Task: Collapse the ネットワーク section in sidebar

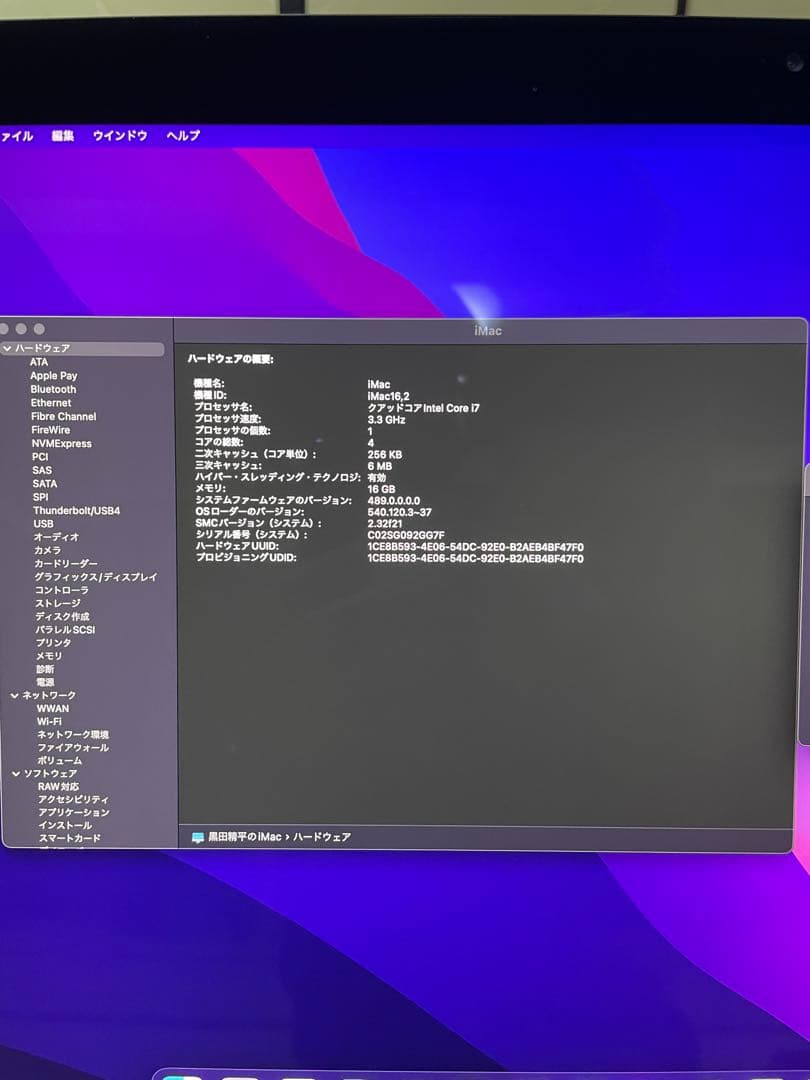Action: [x=15, y=695]
